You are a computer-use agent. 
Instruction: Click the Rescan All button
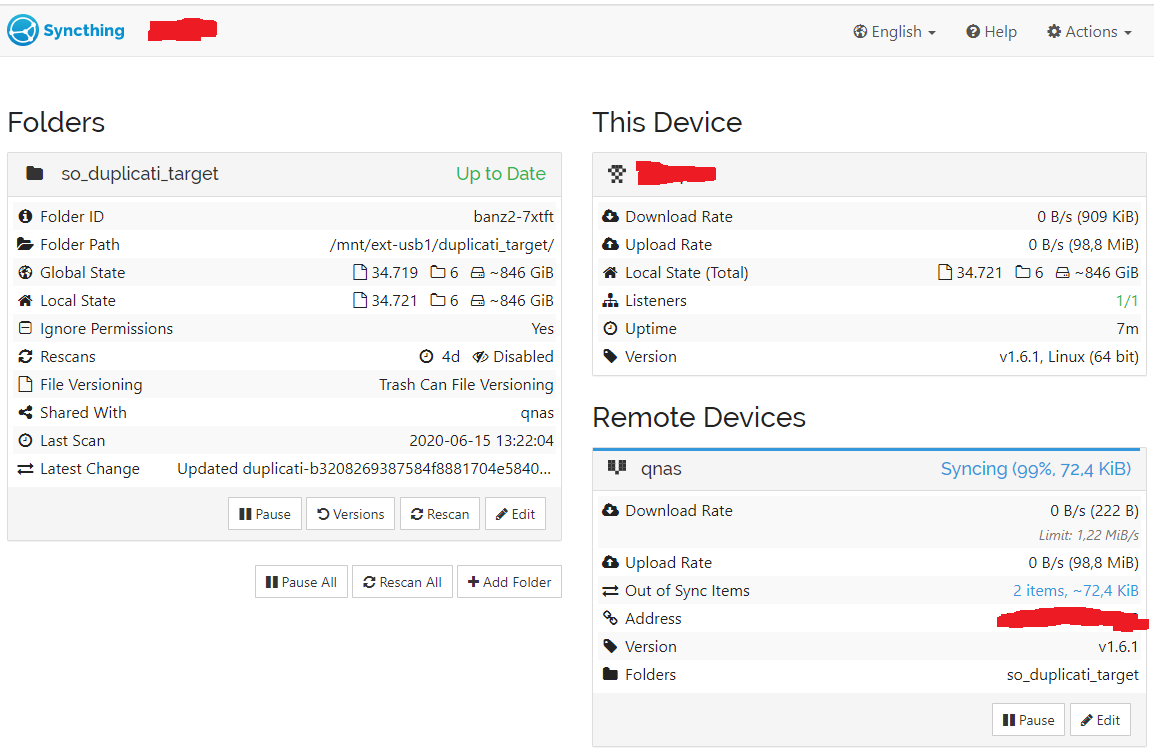[403, 582]
